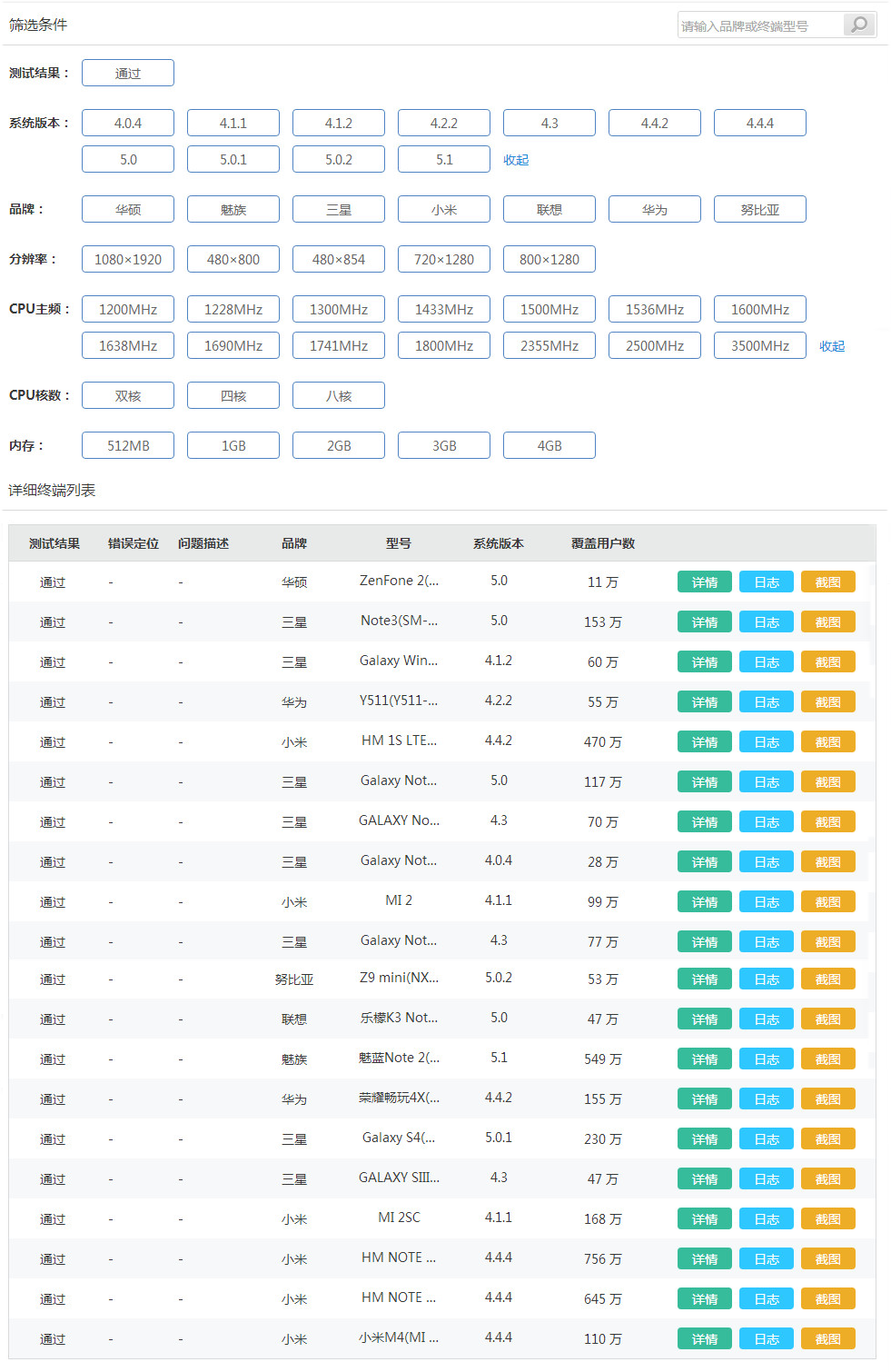Viewport: 891px width, 1372px height.
Task: Select the 3500MHz CPU frequency filter
Action: point(760,345)
